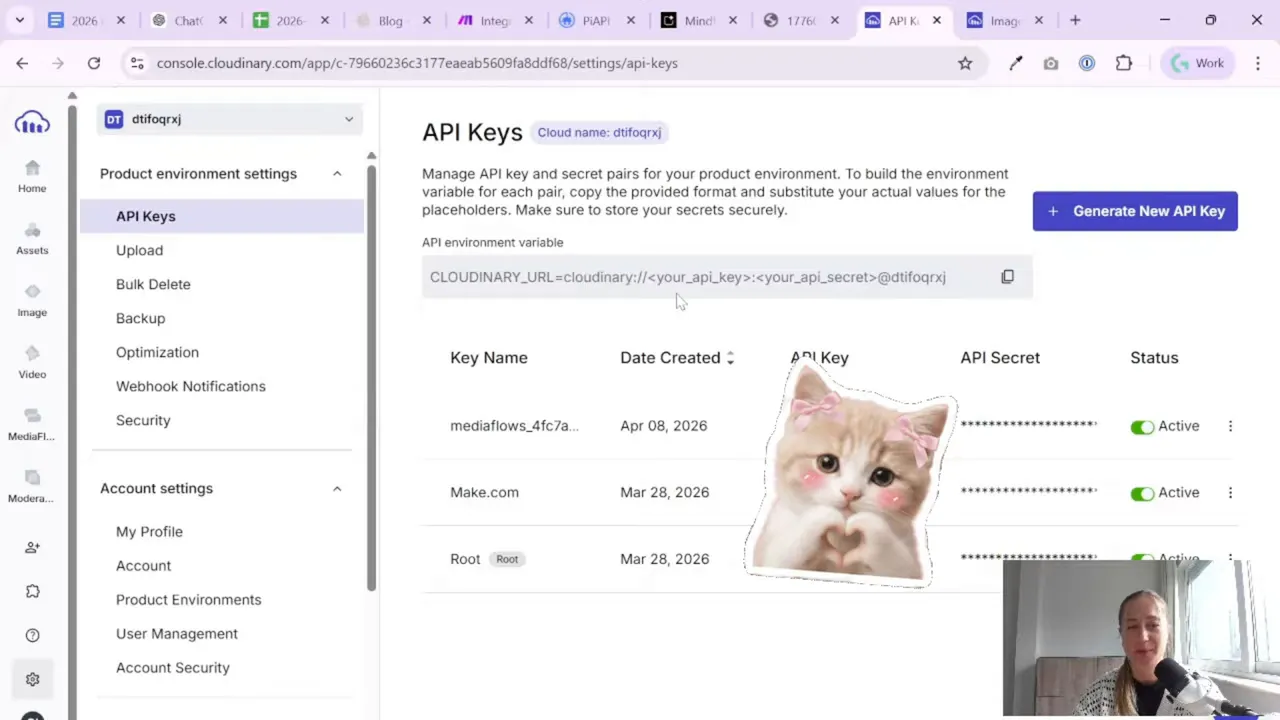Open Account settings page
The width and height of the screenshot is (1280, 720).
[143, 566]
